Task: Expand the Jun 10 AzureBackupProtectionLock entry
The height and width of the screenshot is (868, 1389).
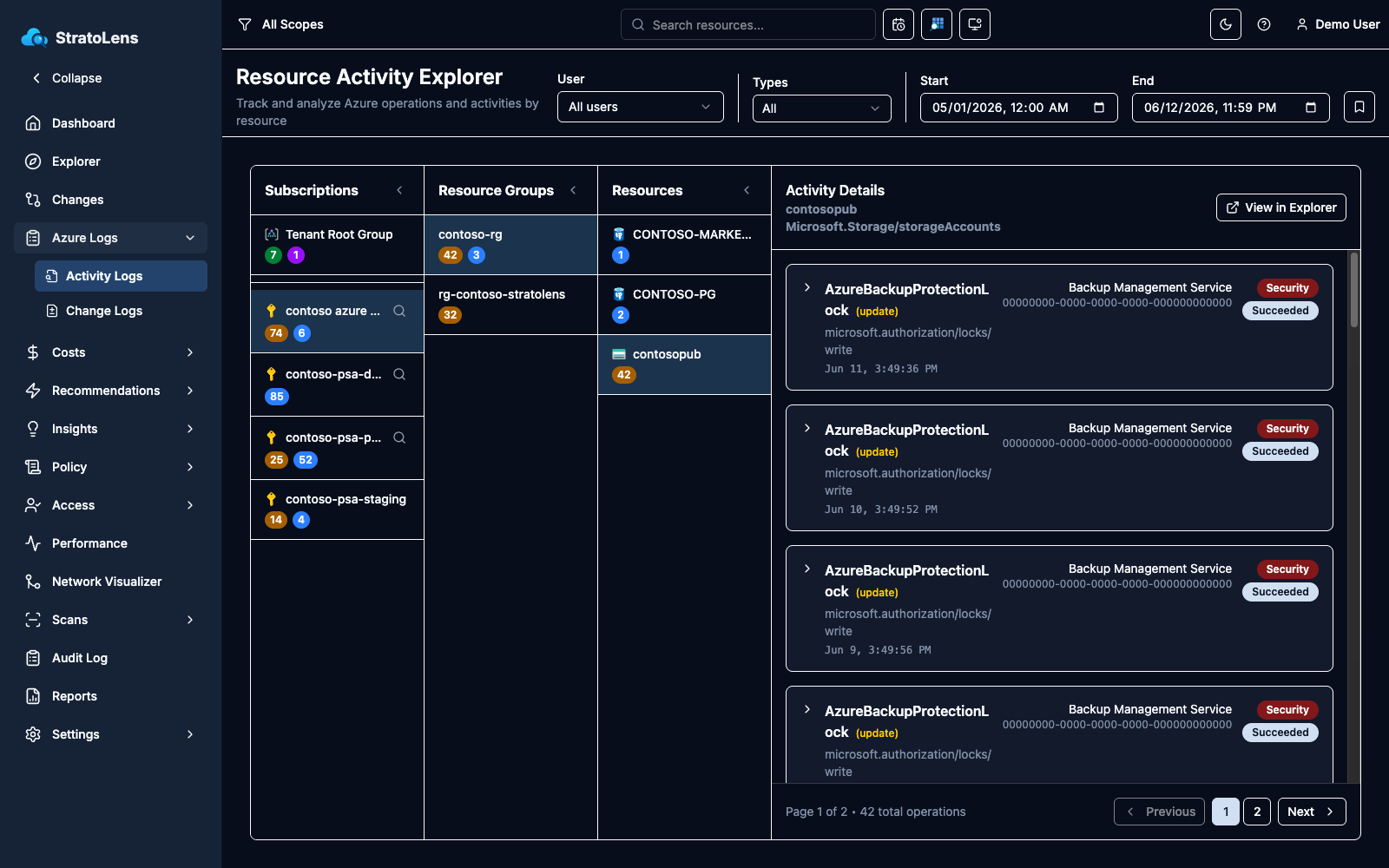Action: (x=807, y=428)
